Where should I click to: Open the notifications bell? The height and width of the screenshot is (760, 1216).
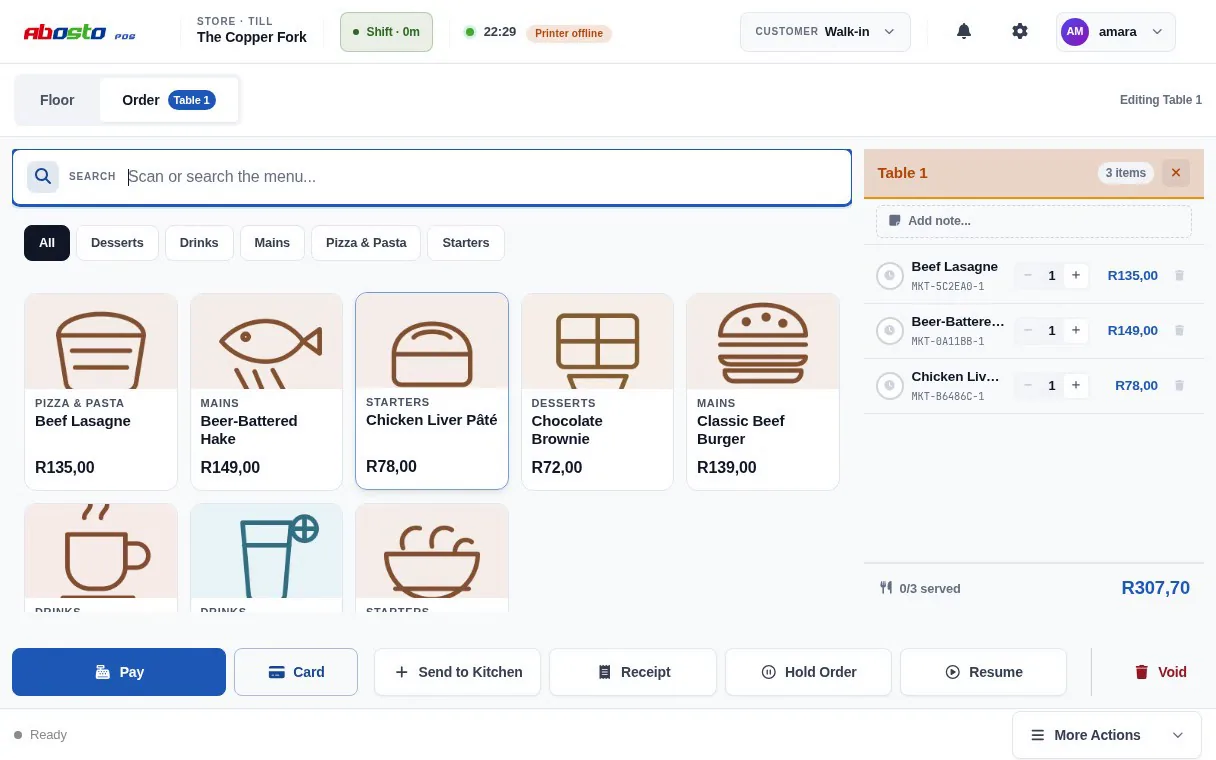coord(964,31)
